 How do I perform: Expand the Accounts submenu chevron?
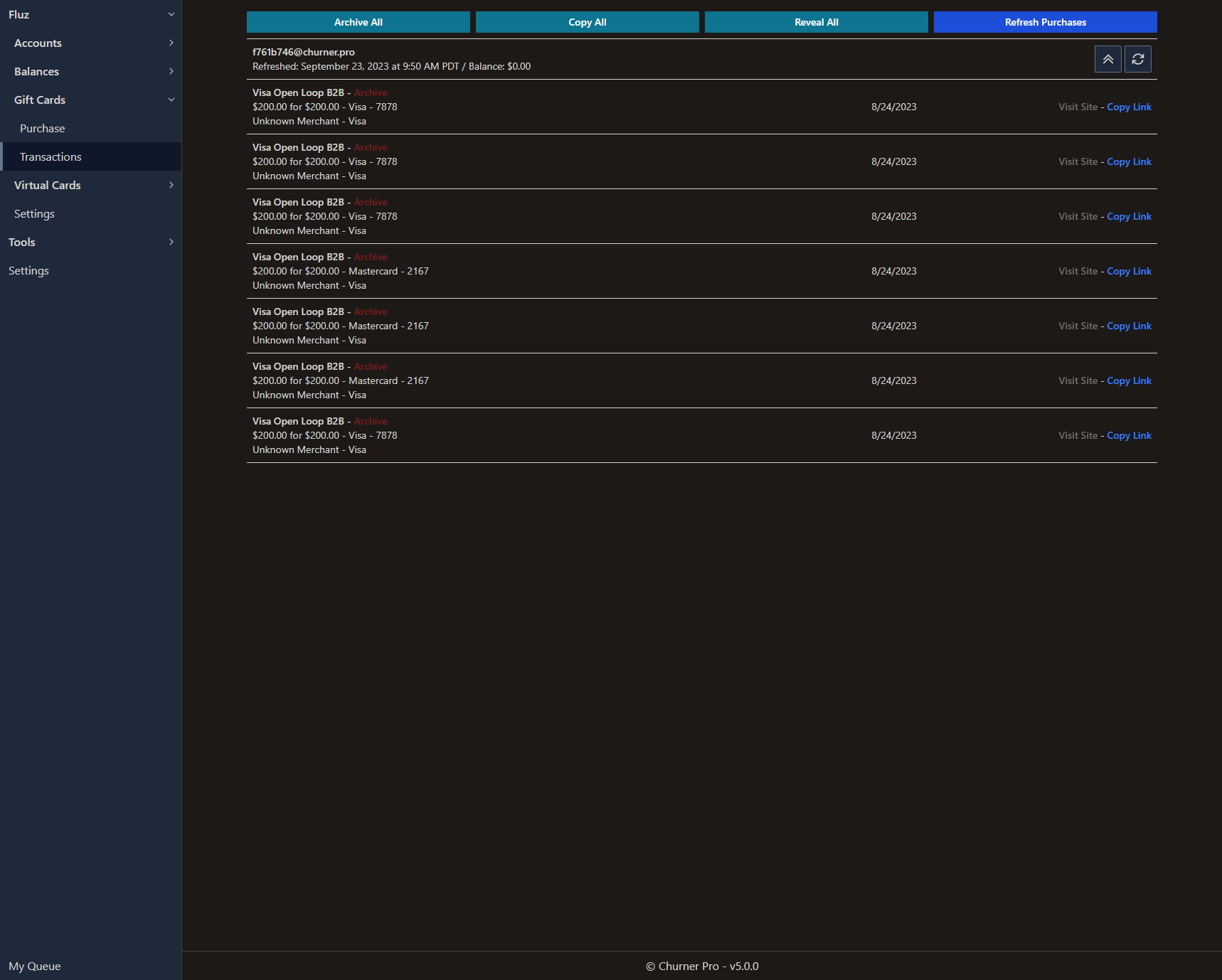[171, 43]
